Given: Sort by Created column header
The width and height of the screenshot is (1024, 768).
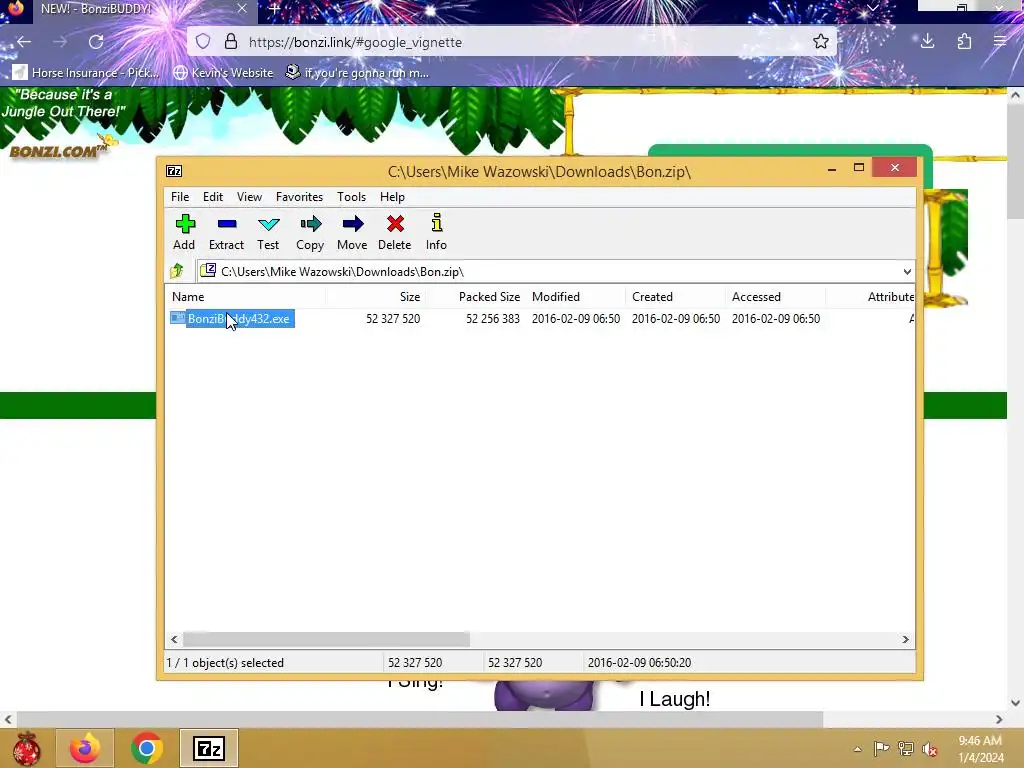Looking at the screenshot, I should coord(675,296).
